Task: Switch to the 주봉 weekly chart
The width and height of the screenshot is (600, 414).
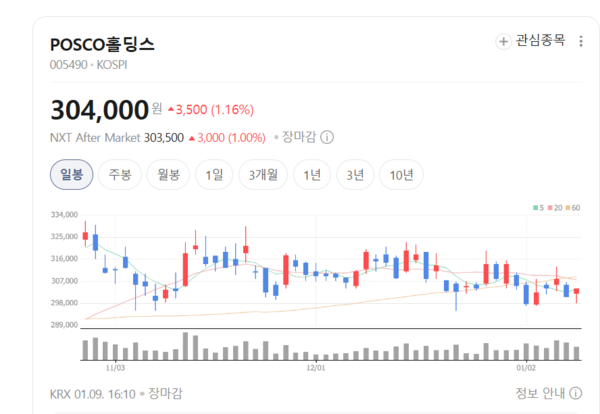Action: tap(121, 175)
